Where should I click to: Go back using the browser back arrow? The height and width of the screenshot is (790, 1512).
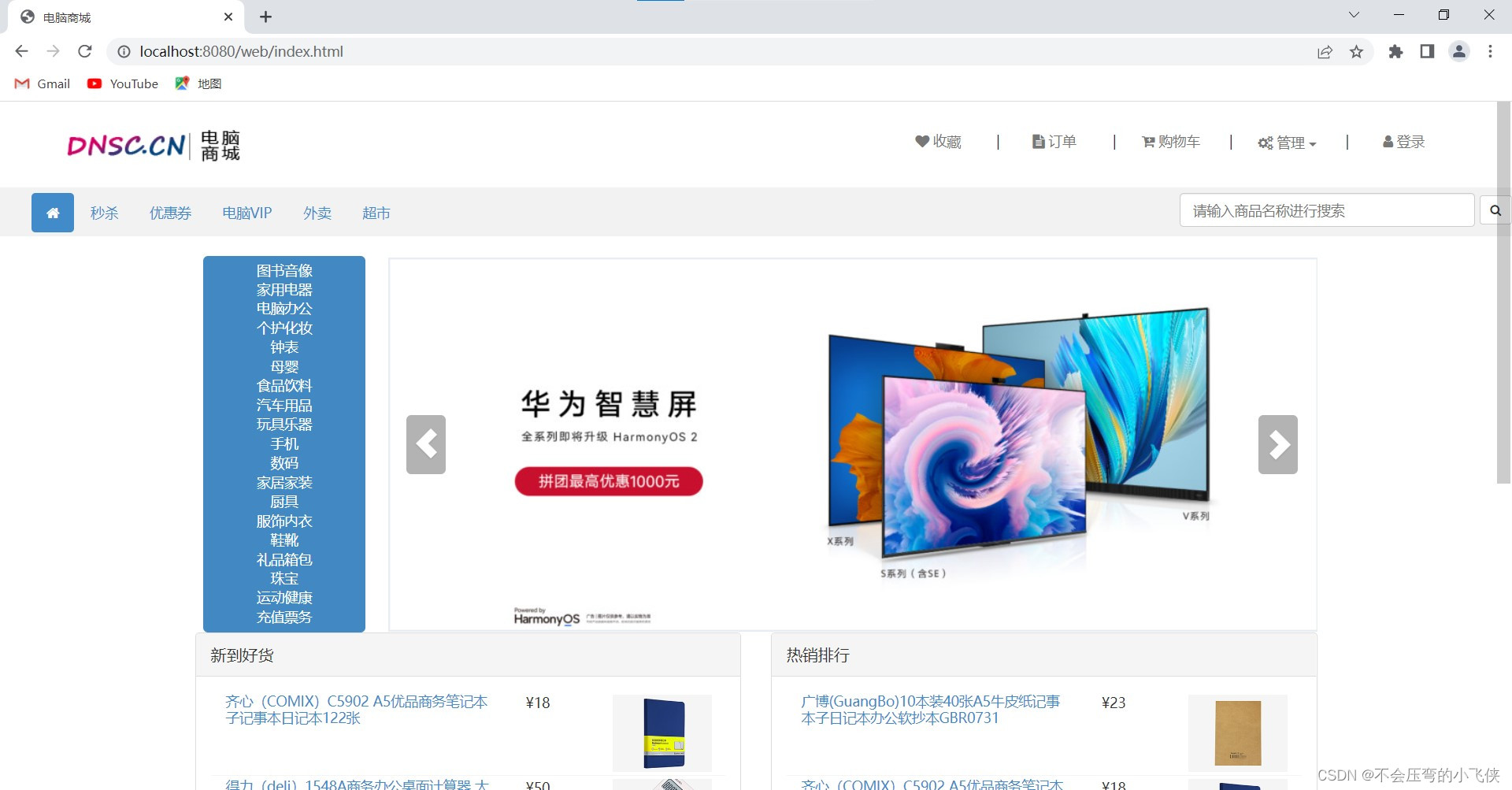[21, 51]
